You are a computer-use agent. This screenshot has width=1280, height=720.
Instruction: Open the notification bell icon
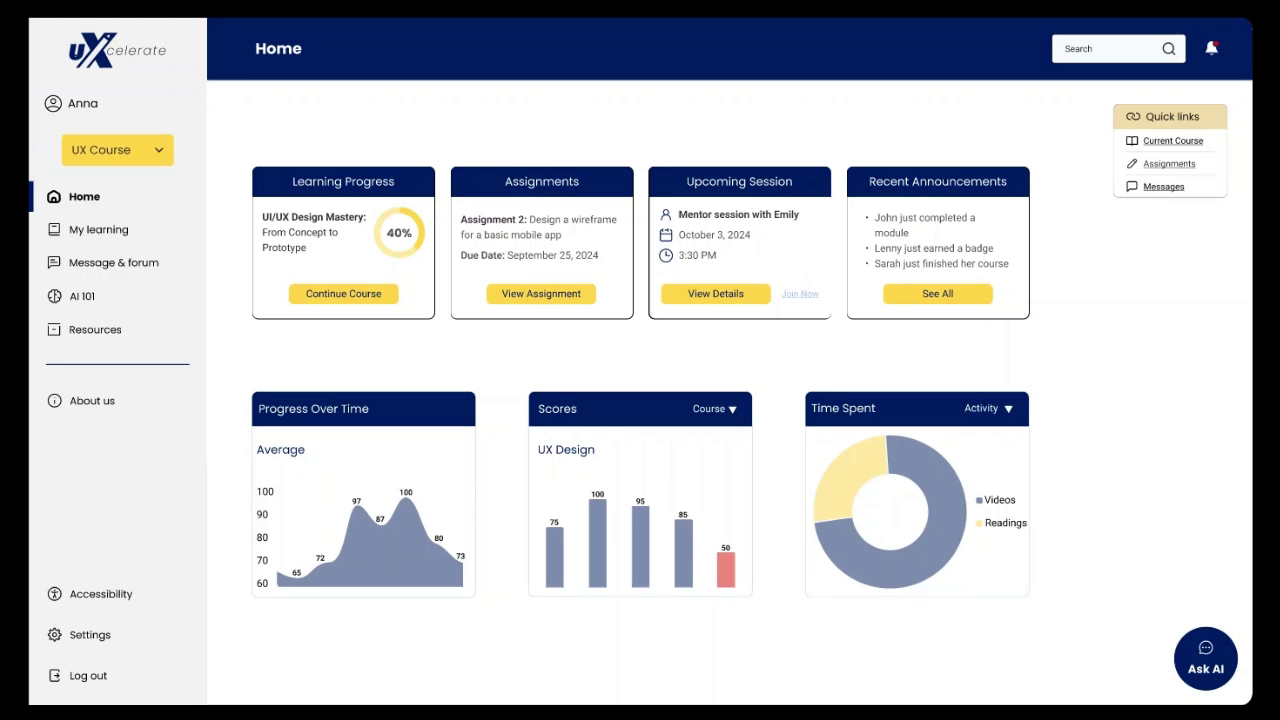[x=1210, y=47]
